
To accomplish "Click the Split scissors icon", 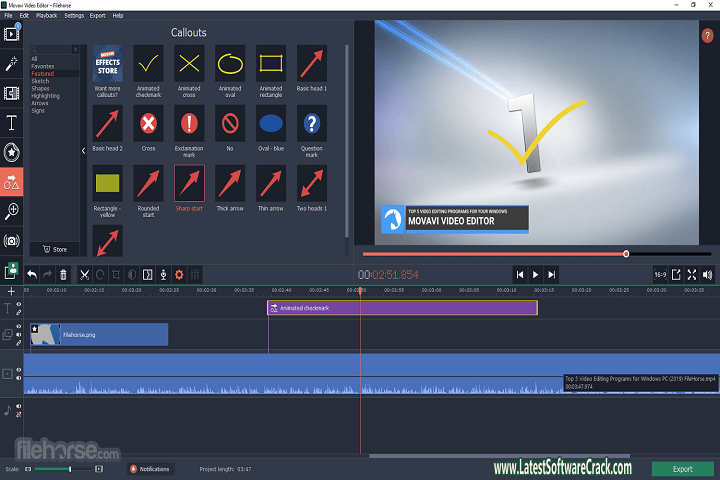I will pyautogui.click(x=85, y=274).
